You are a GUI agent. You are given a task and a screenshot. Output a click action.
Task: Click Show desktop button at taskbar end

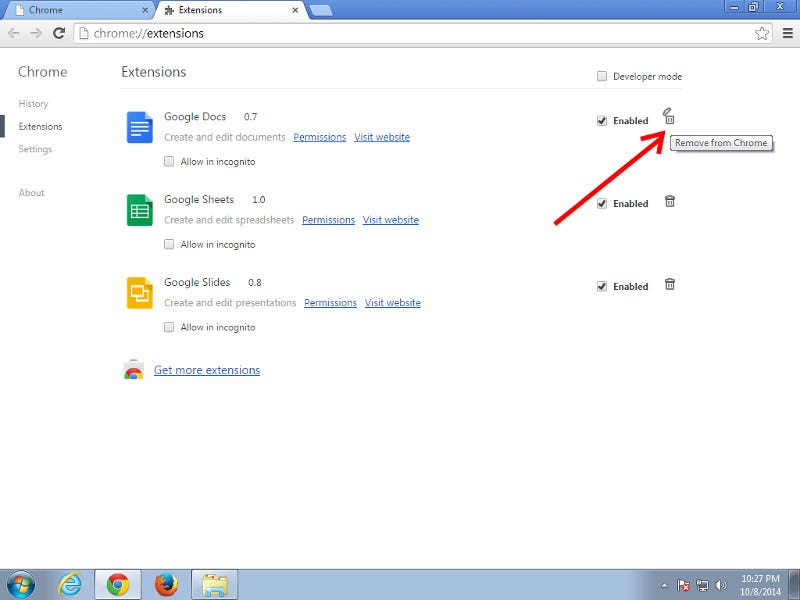tap(794, 585)
